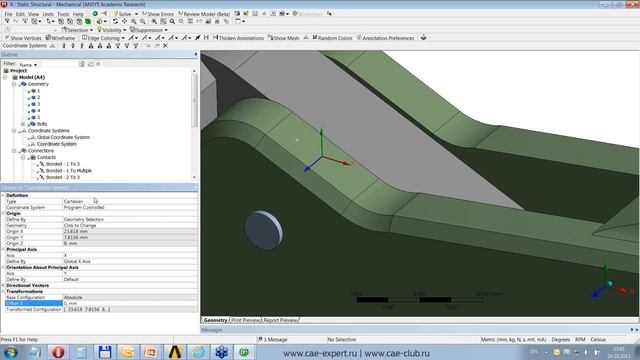Click the delete X icon in Coordinate Systems toolbar
The image size is (640, 360).
(x=165, y=46)
